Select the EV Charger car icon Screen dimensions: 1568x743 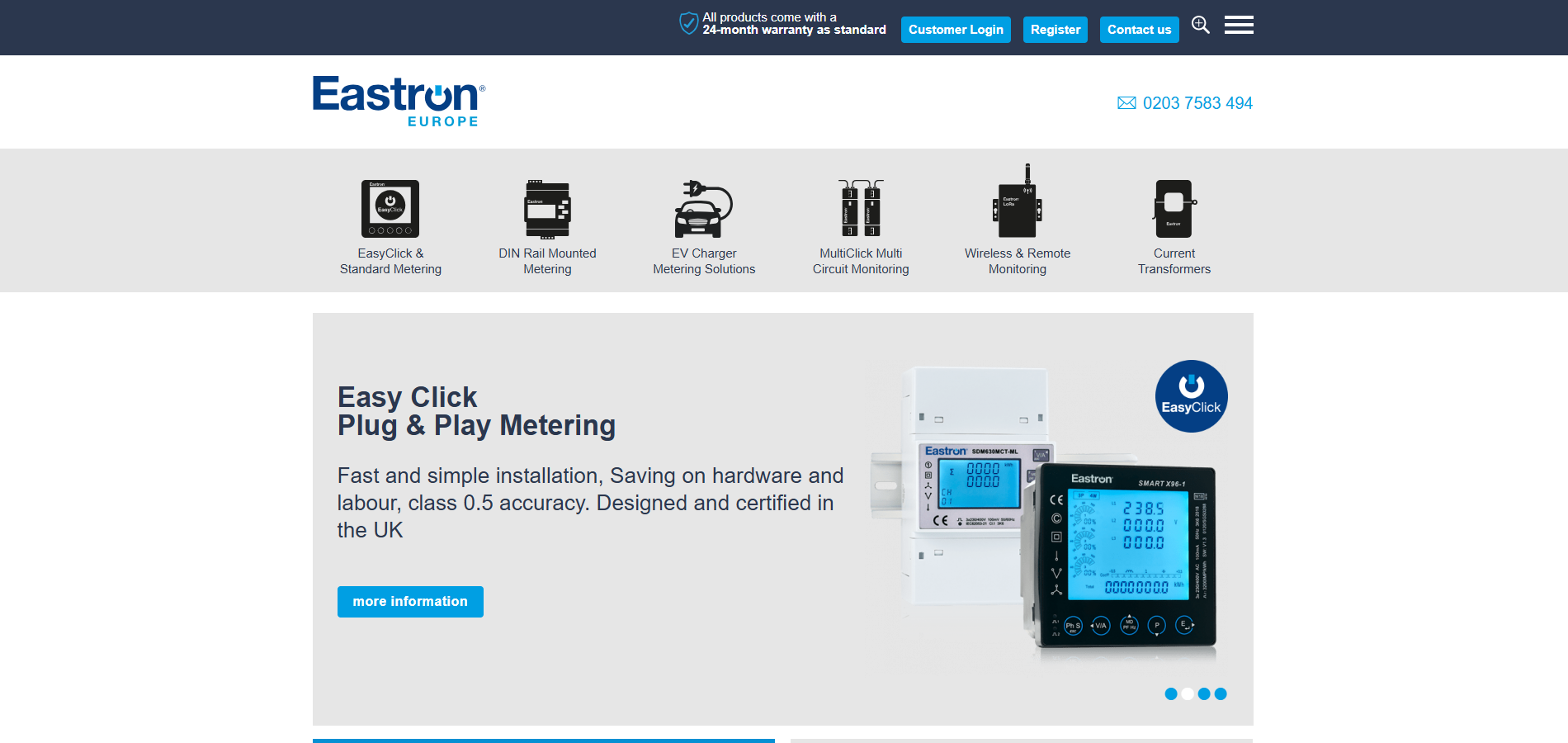click(704, 210)
